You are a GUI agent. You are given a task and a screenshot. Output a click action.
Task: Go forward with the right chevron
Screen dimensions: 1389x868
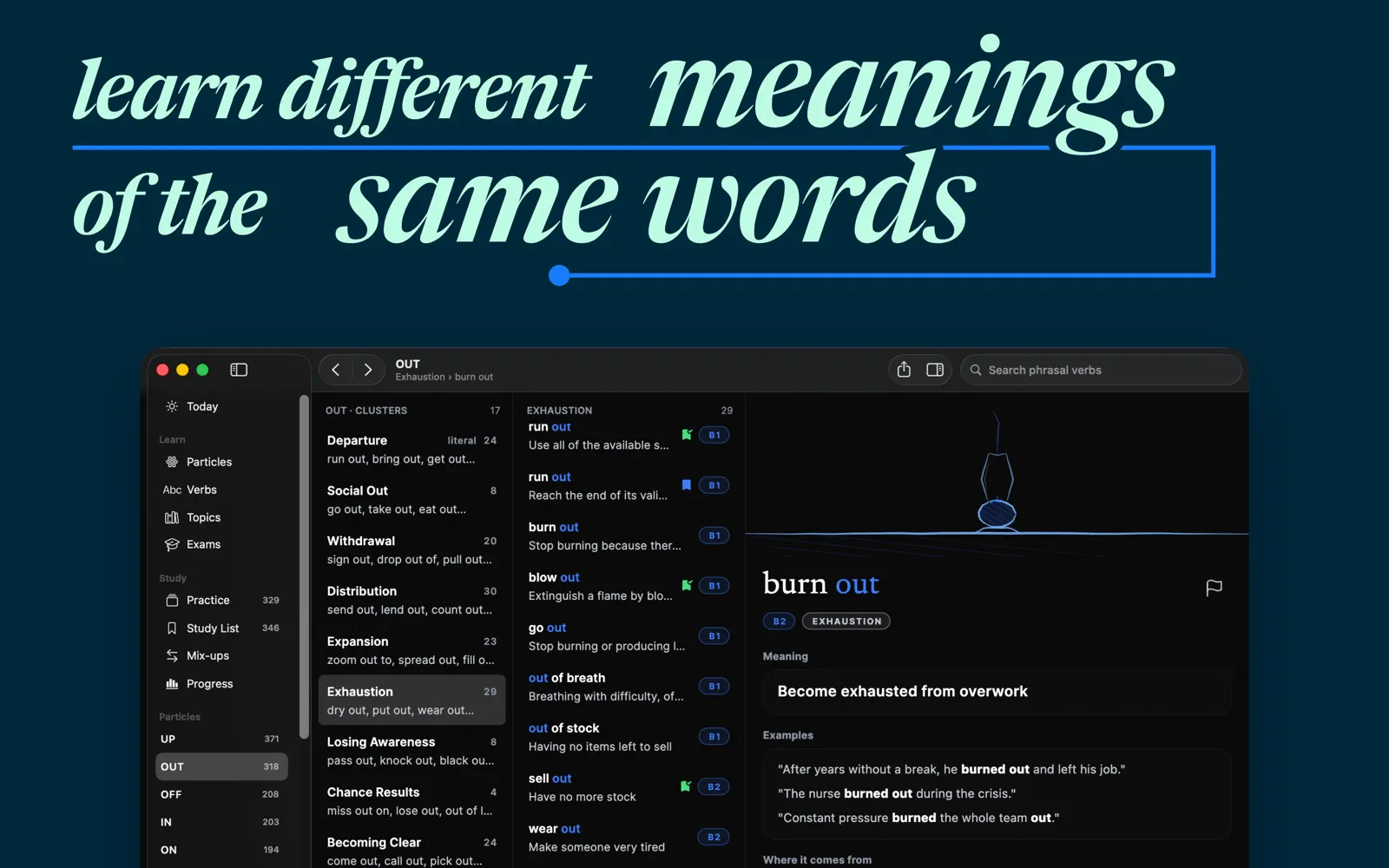tap(368, 370)
